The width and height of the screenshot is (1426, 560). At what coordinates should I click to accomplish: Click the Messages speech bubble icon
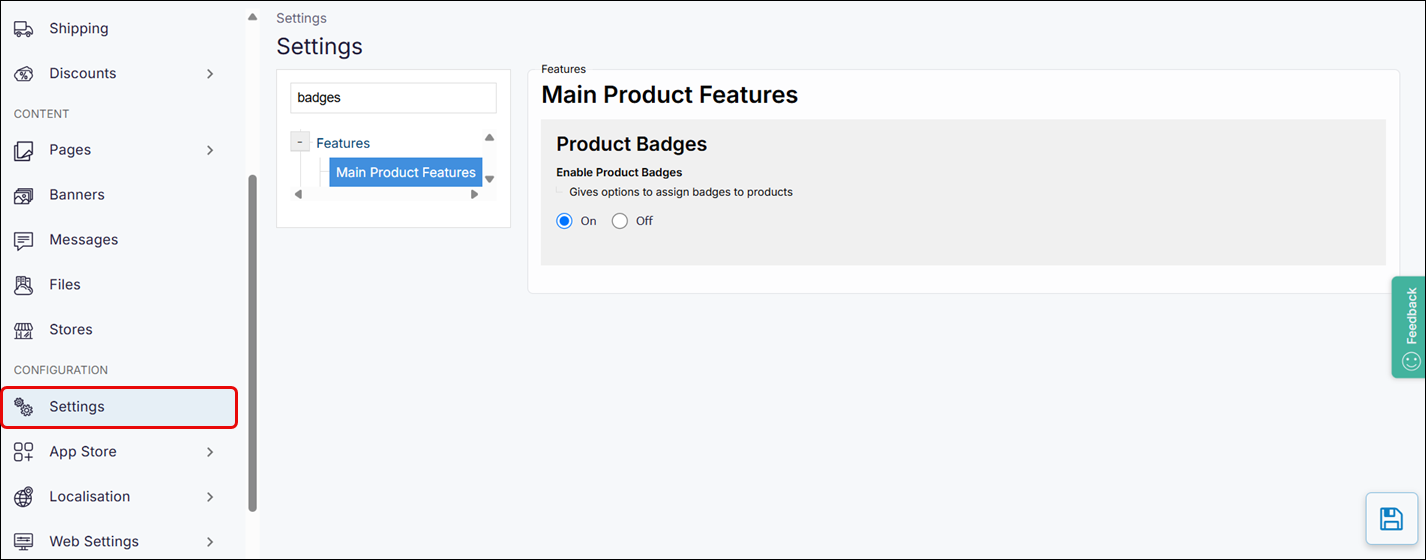[23, 240]
